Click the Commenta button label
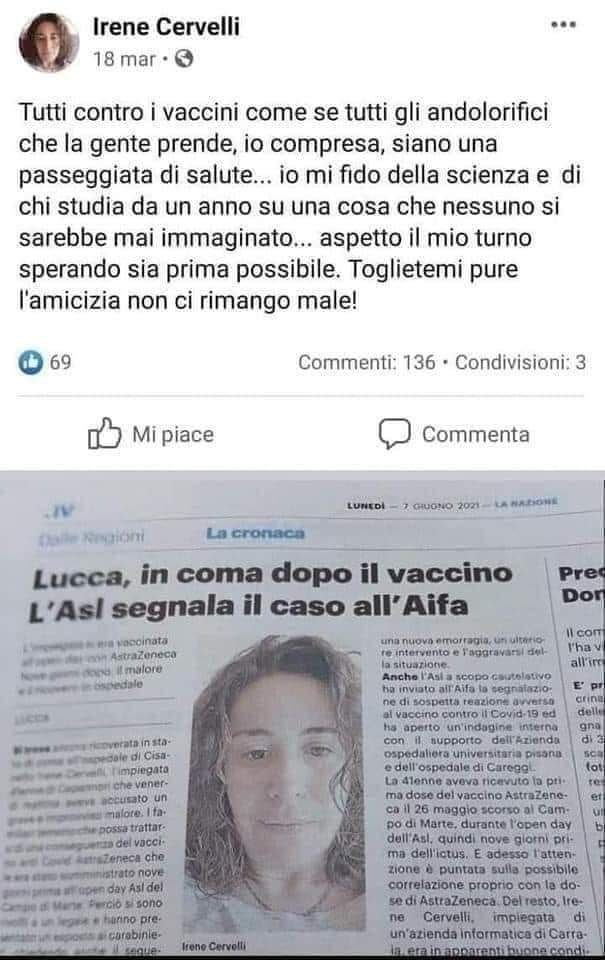This screenshot has height=960, width=605. (476, 435)
